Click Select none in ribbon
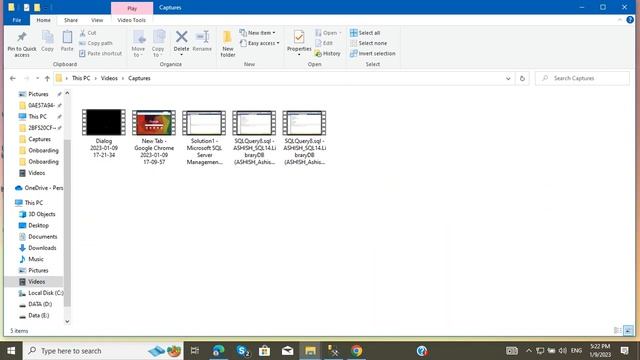This screenshot has height=360, width=640. tap(369, 43)
